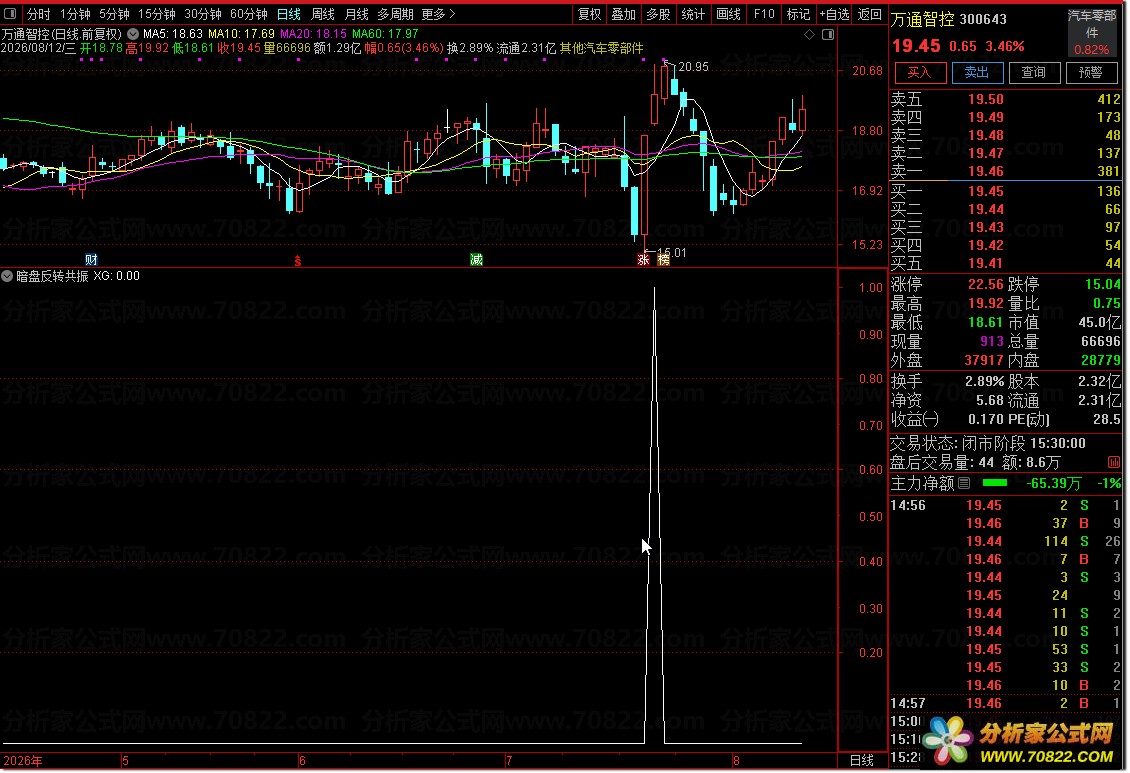
Task: Switch to 月线 monthly chart
Action: [x=357, y=14]
